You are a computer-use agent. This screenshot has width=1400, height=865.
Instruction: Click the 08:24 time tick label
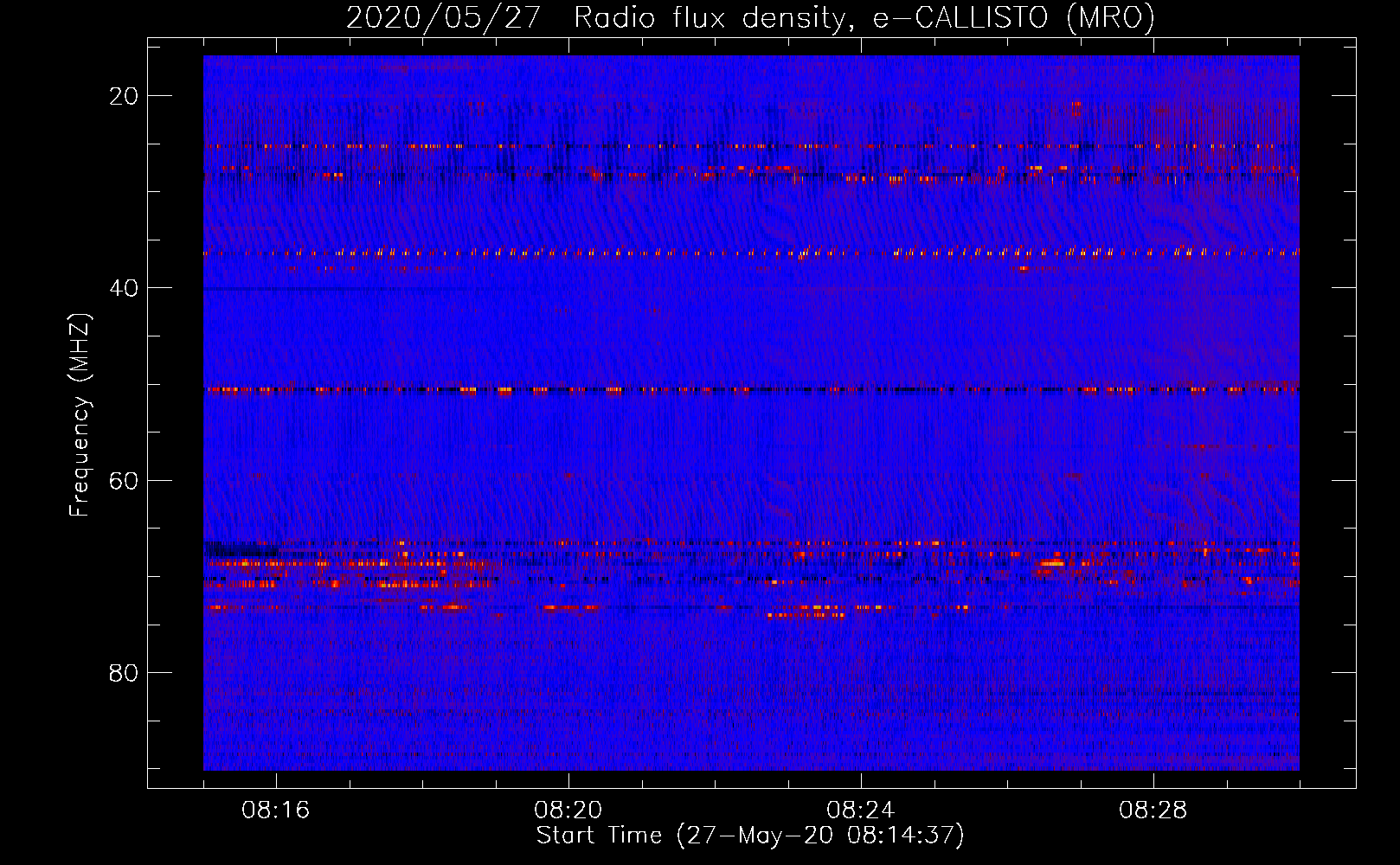(x=861, y=811)
